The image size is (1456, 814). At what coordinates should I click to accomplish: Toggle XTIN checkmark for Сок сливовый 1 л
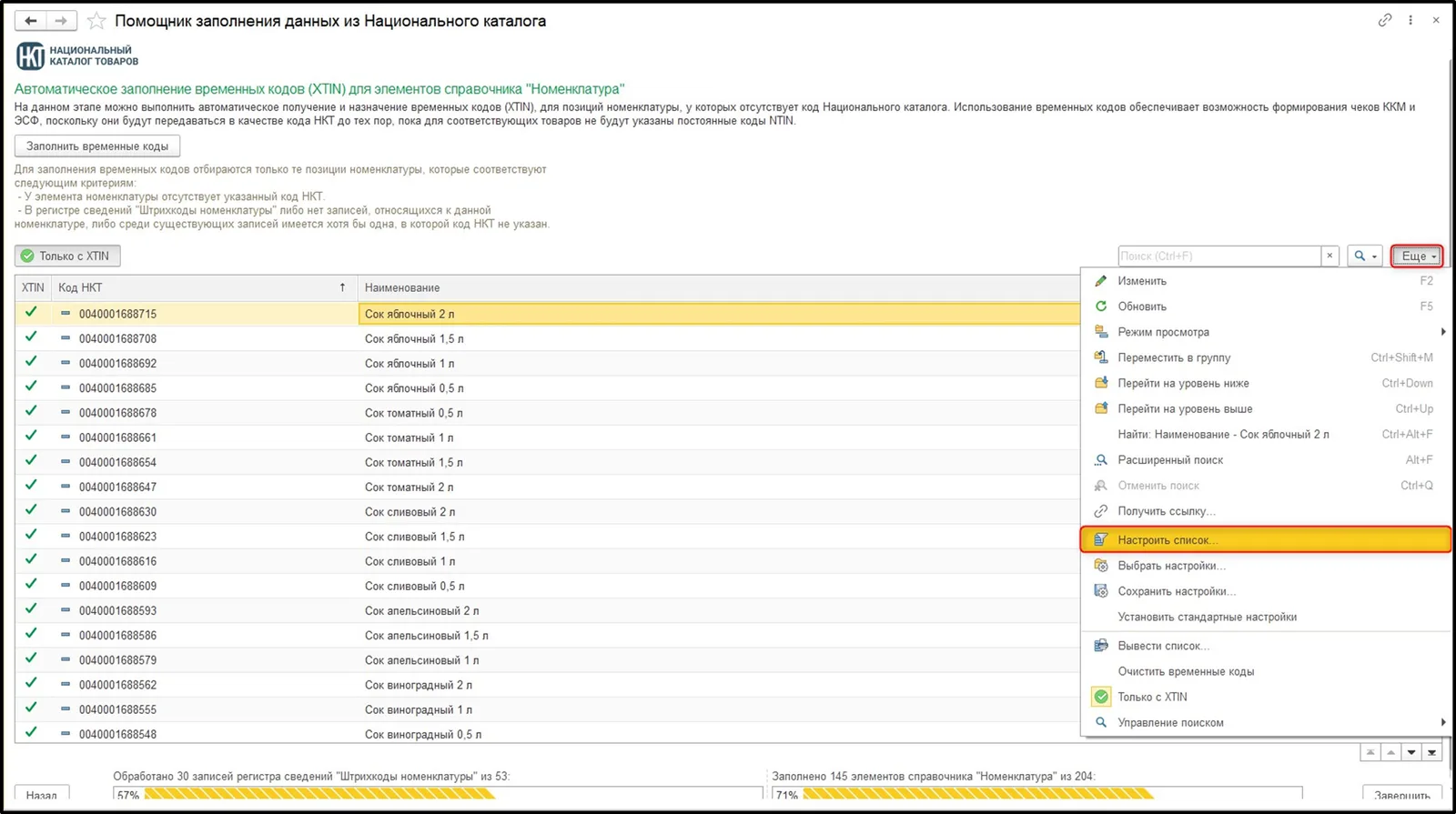(x=32, y=560)
